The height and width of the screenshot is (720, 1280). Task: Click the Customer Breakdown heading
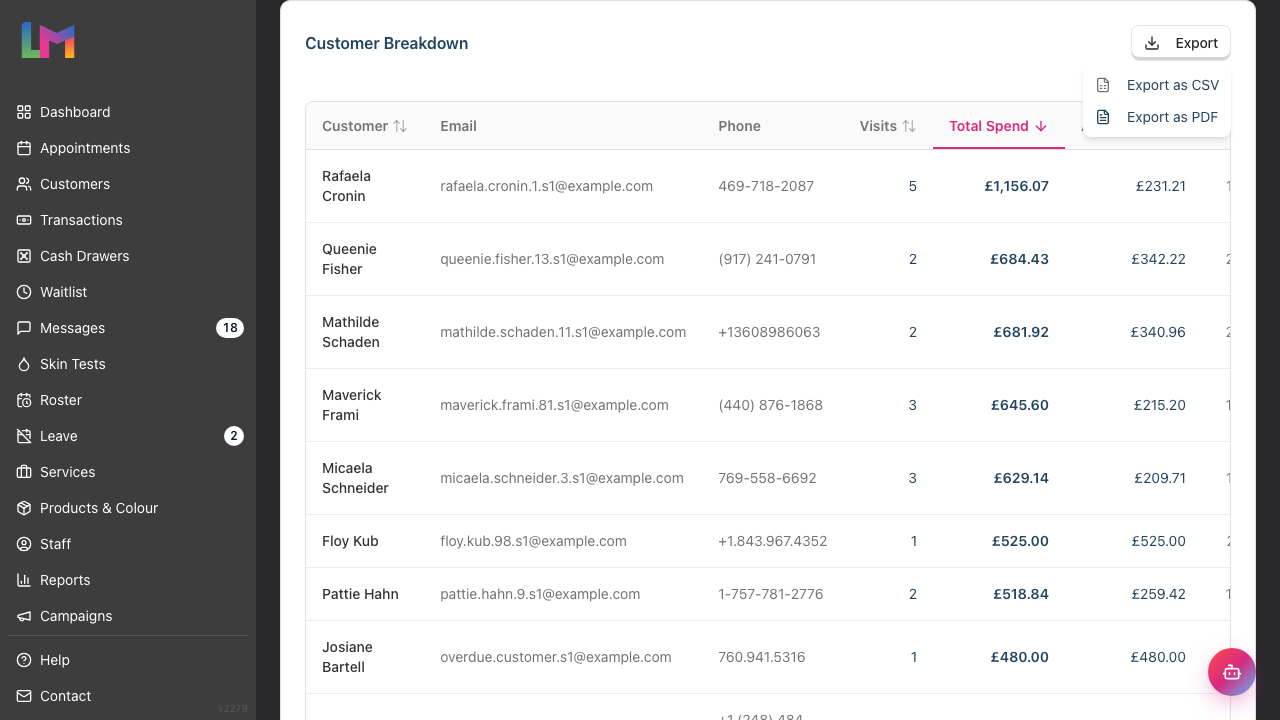click(x=386, y=43)
